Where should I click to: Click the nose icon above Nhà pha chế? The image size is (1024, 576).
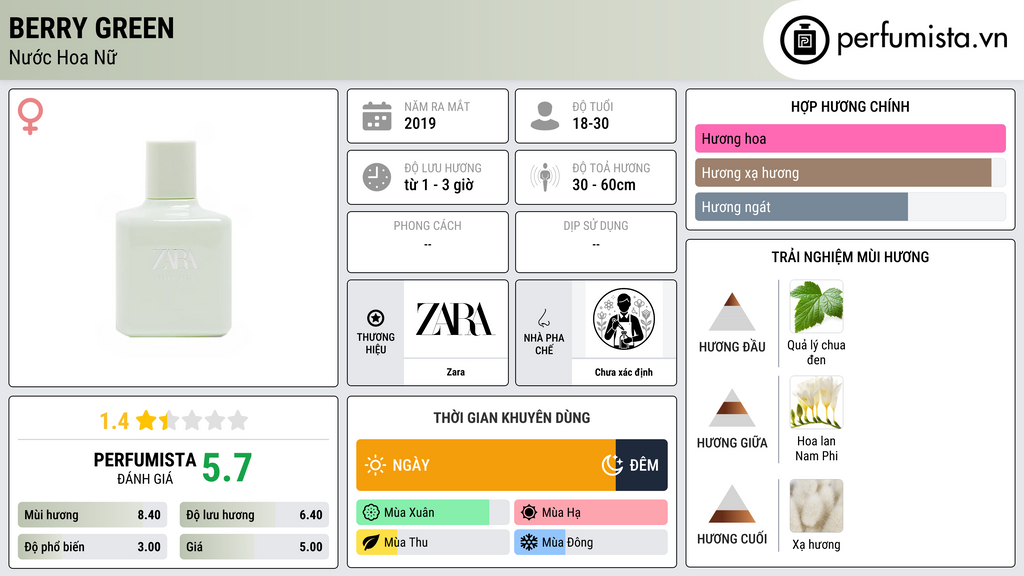point(543,318)
